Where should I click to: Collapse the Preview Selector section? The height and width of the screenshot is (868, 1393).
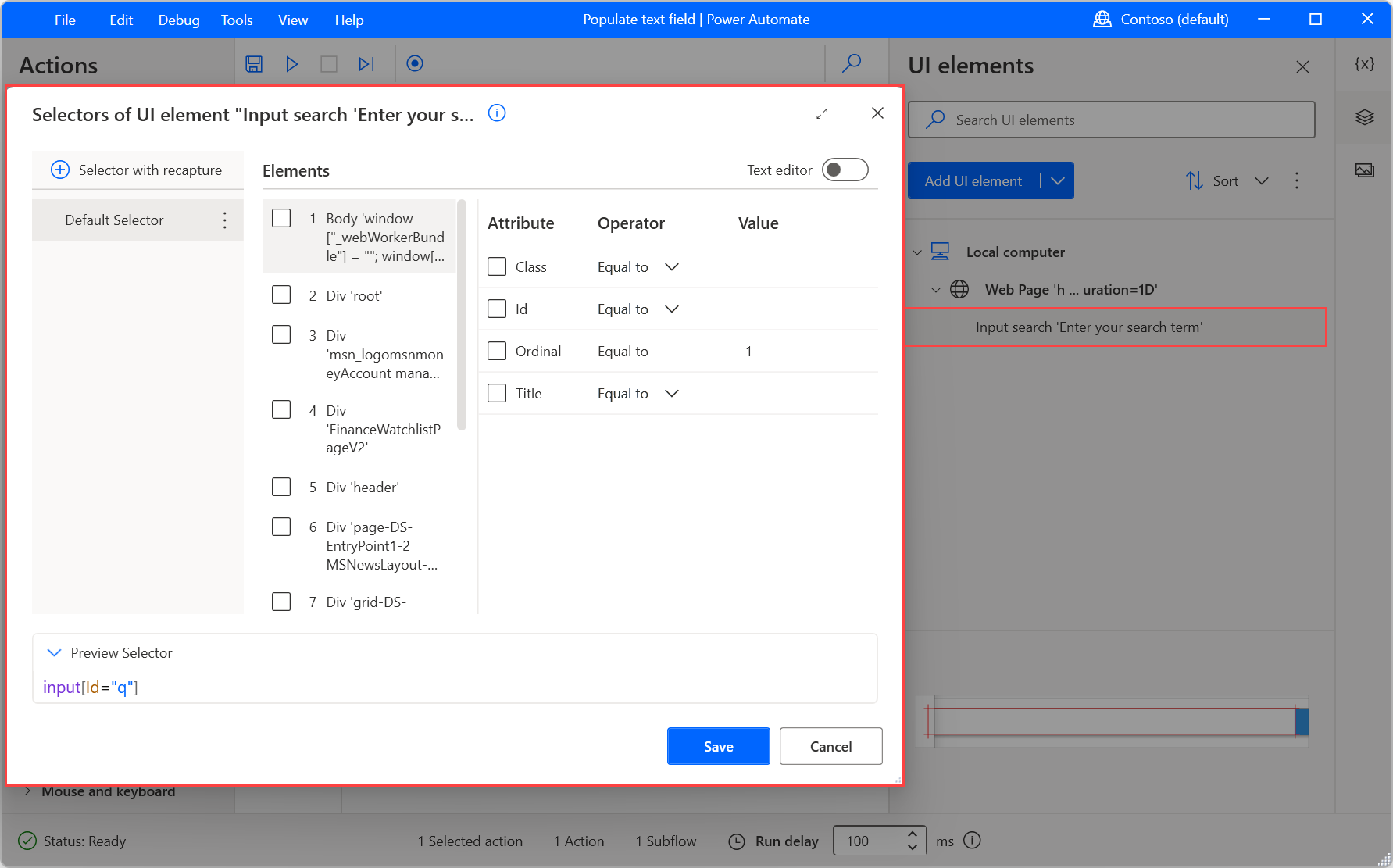click(54, 653)
